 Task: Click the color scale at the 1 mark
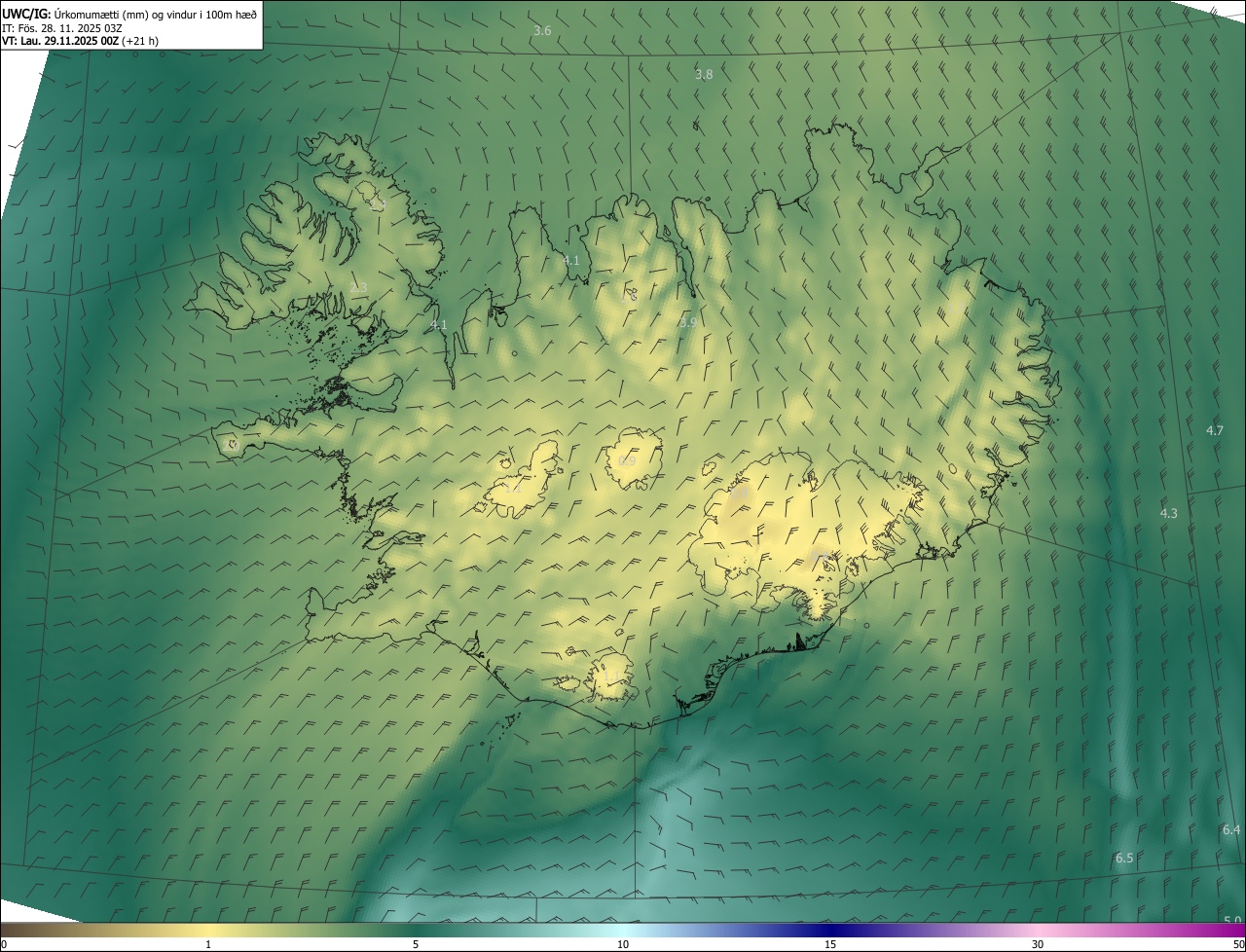tap(208, 944)
